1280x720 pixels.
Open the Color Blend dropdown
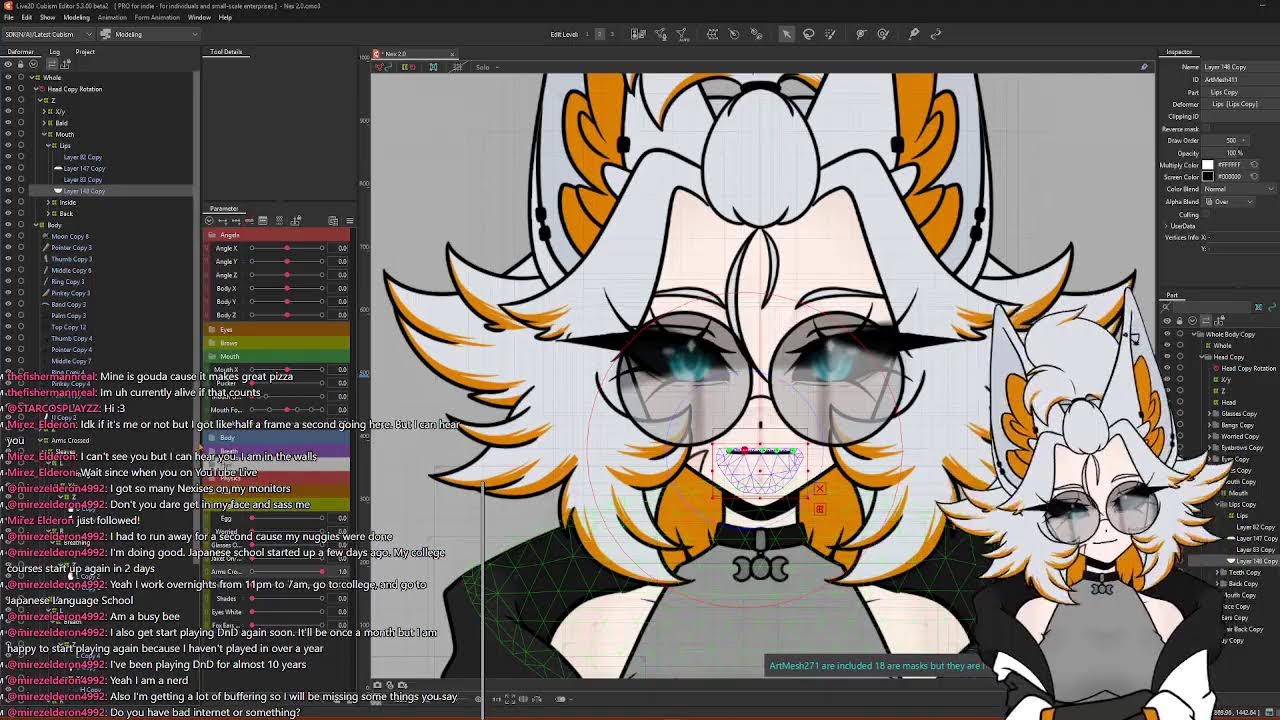tap(1239, 189)
